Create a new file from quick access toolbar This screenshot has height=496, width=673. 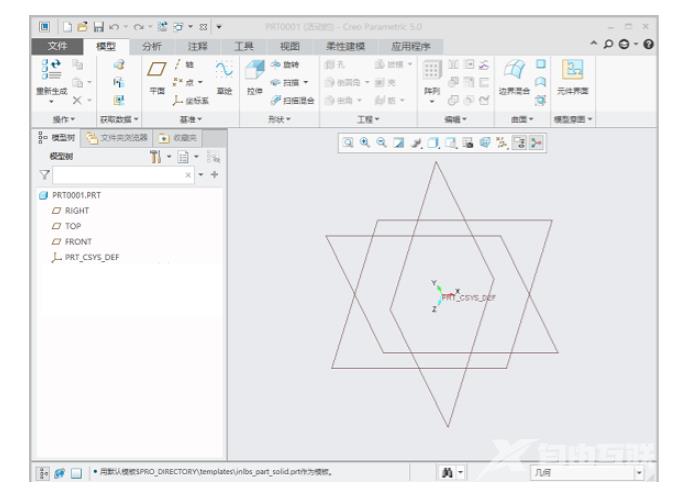click(x=67, y=27)
